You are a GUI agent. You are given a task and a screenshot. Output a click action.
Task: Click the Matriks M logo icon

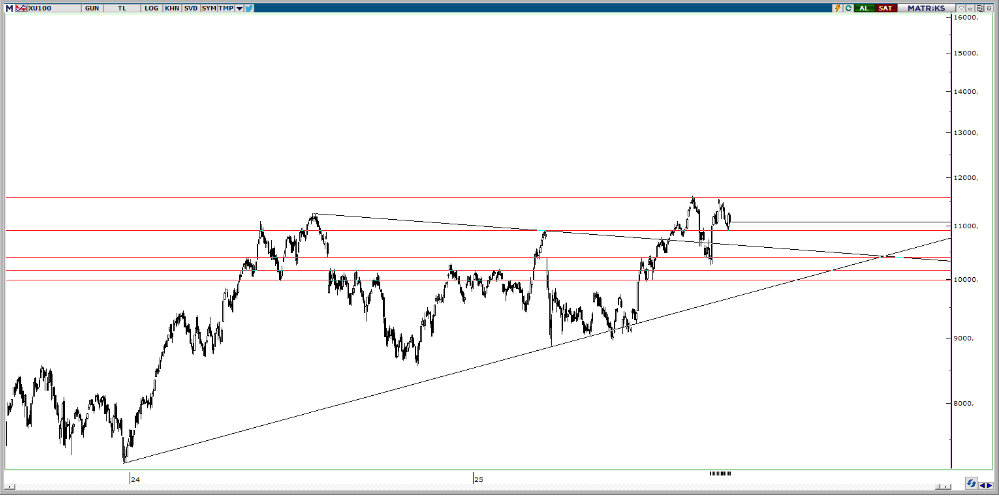(7, 8)
